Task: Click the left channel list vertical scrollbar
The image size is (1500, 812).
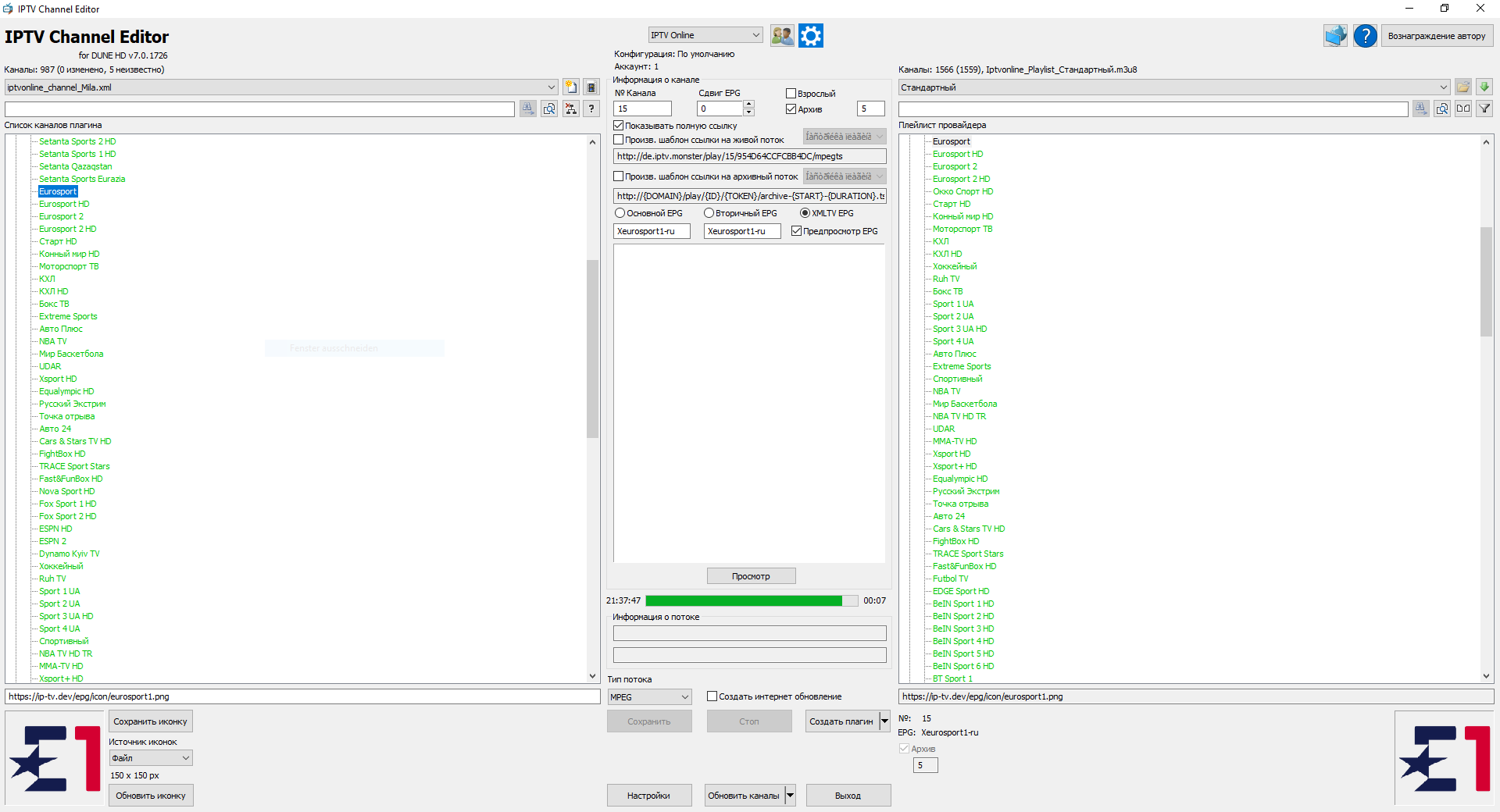Action: 592,348
